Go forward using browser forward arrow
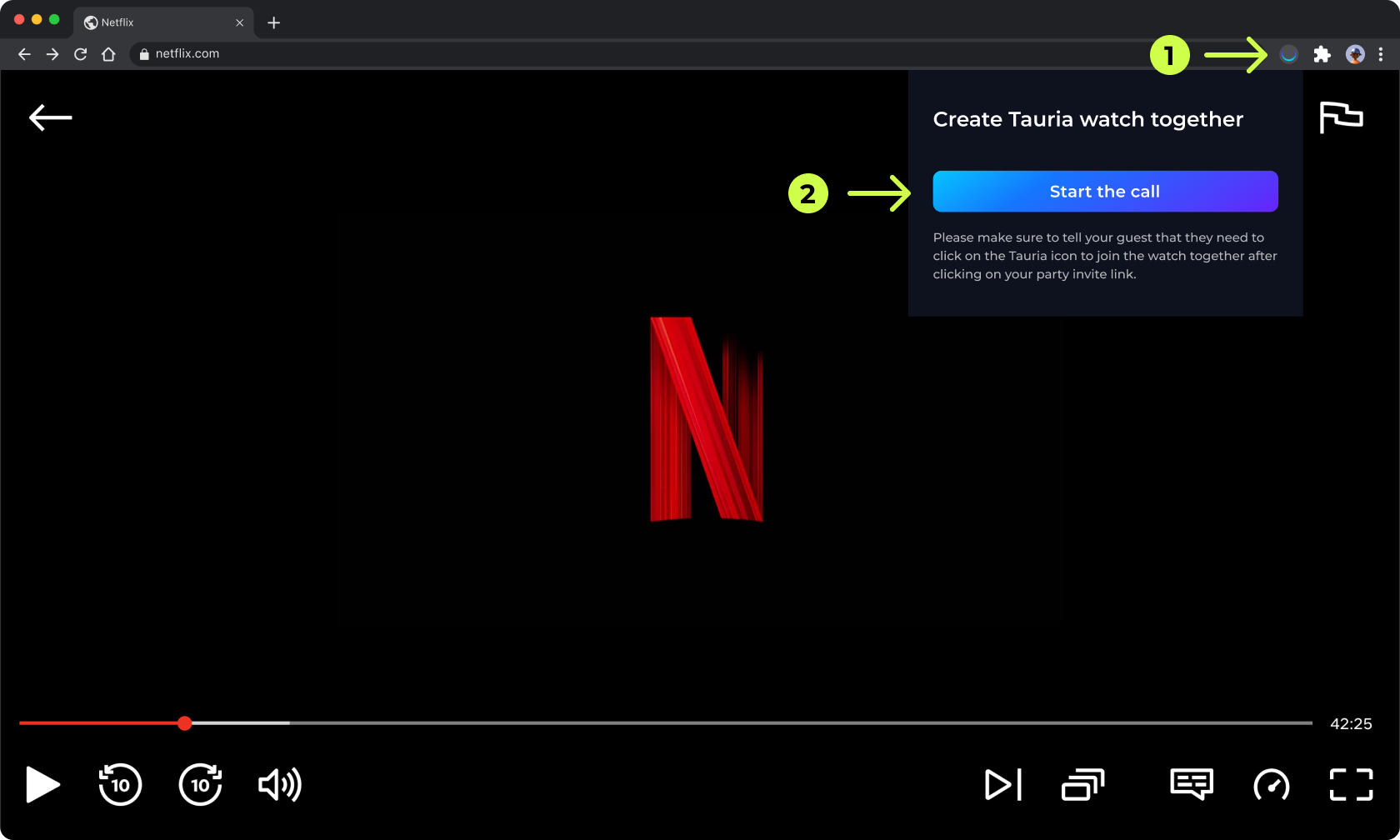The width and height of the screenshot is (1400, 840). [52, 54]
